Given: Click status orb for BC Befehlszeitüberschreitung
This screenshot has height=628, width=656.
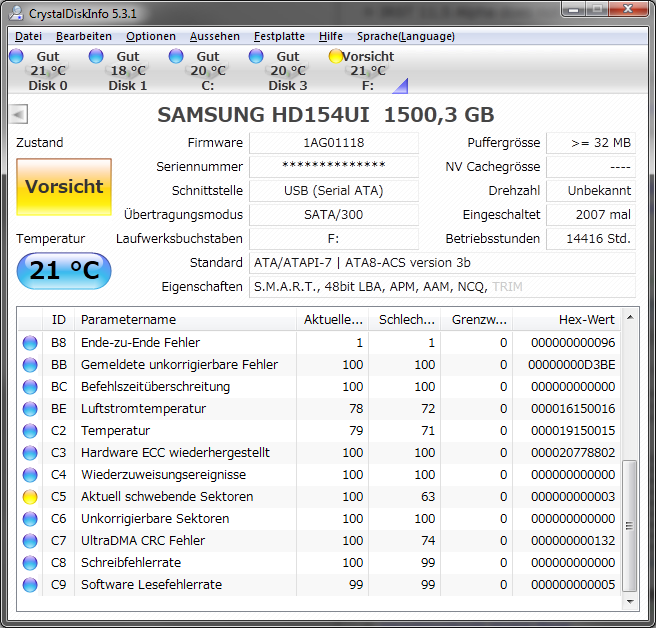Looking at the screenshot, I should [30, 387].
